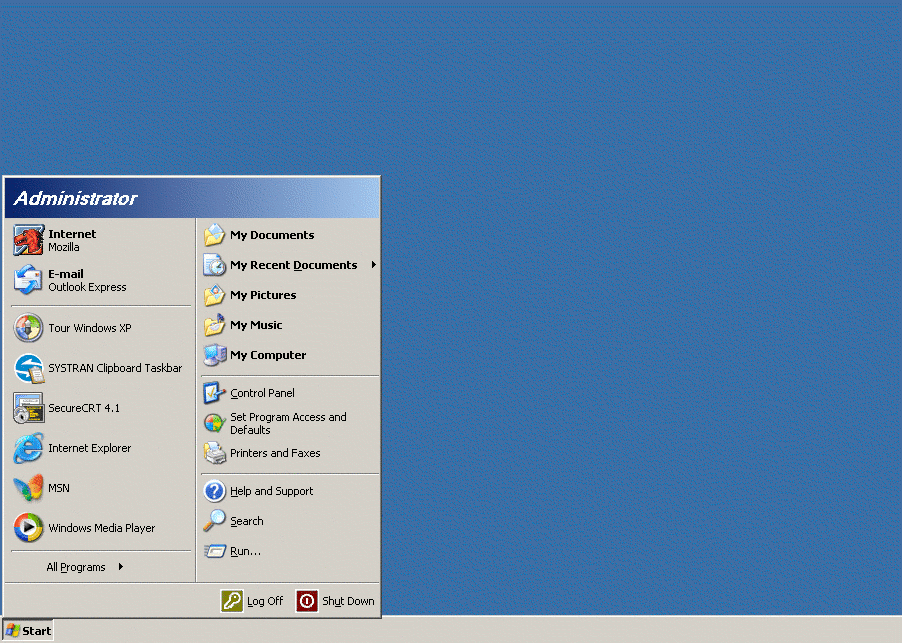Open Control Panel
This screenshot has height=643, width=902.
(262, 393)
